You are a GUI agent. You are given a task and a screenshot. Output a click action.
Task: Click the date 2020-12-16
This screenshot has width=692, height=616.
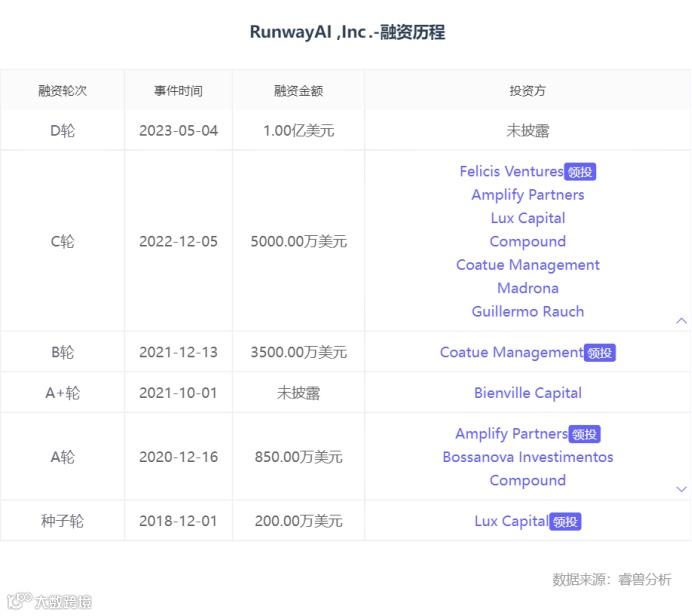pyautogui.click(x=178, y=457)
